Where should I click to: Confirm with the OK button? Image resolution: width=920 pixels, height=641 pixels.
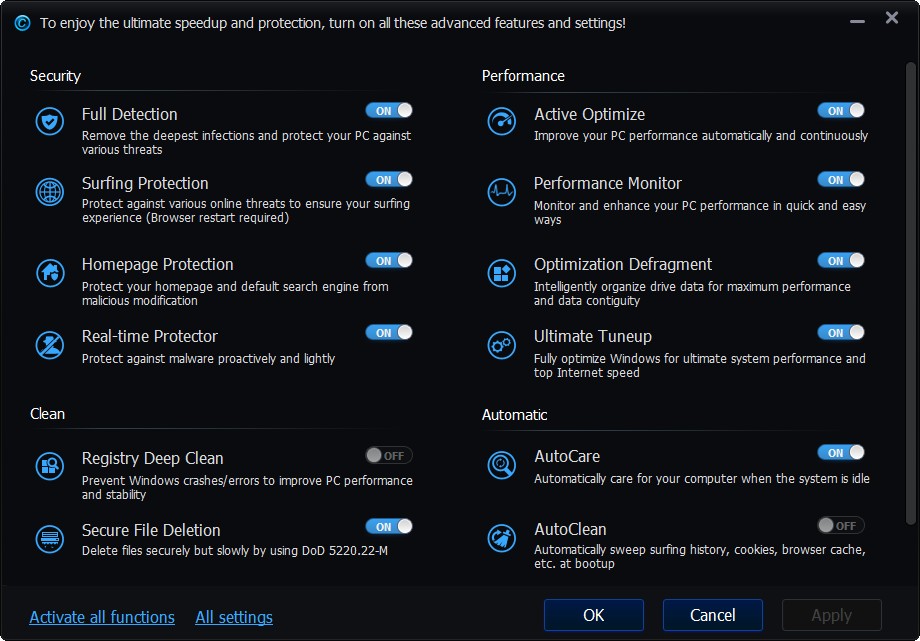tap(594, 615)
